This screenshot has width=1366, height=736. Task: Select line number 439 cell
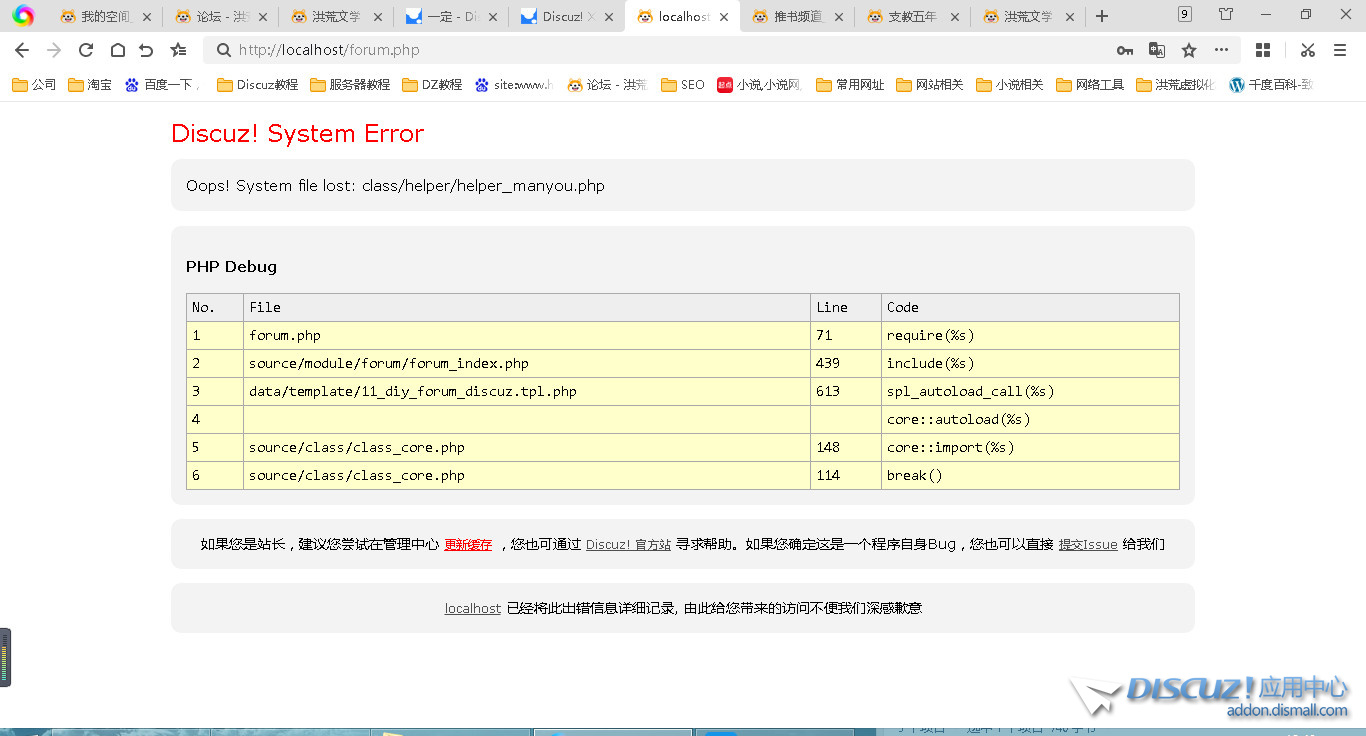coord(845,363)
